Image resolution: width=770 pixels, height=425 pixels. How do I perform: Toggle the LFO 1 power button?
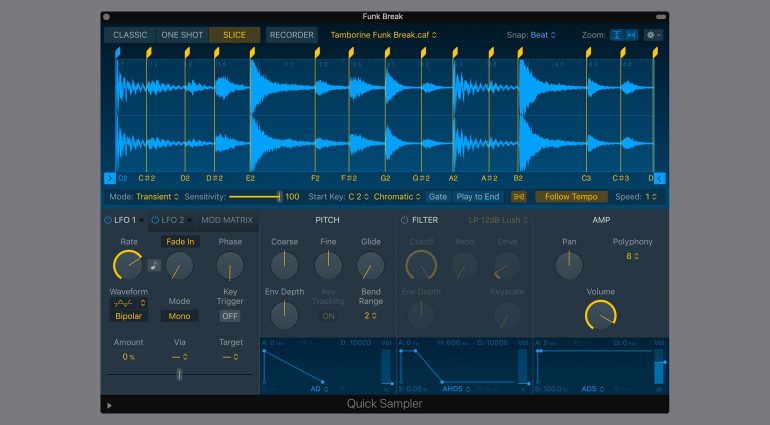pos(108,220)
